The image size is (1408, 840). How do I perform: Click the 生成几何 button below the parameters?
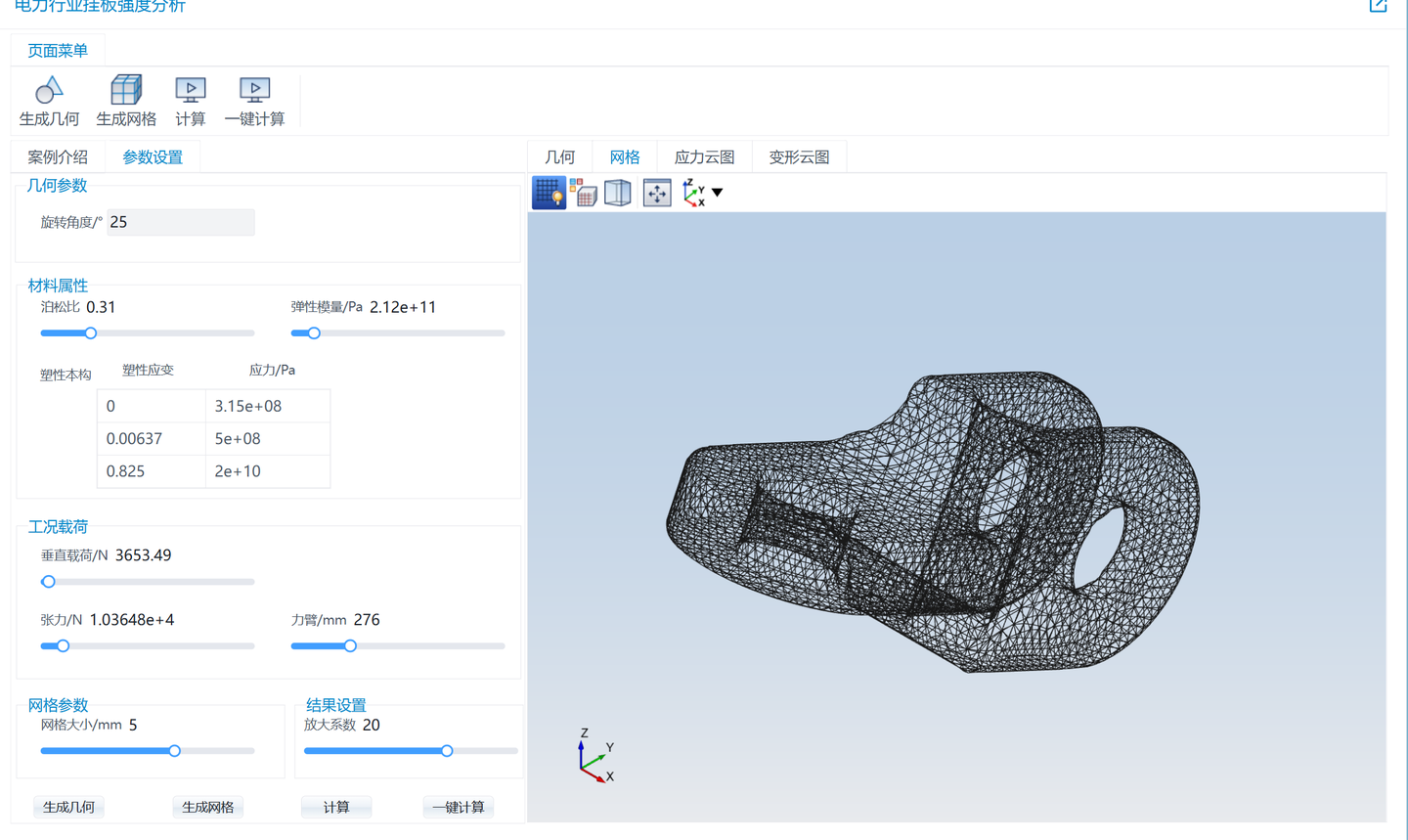68,807
